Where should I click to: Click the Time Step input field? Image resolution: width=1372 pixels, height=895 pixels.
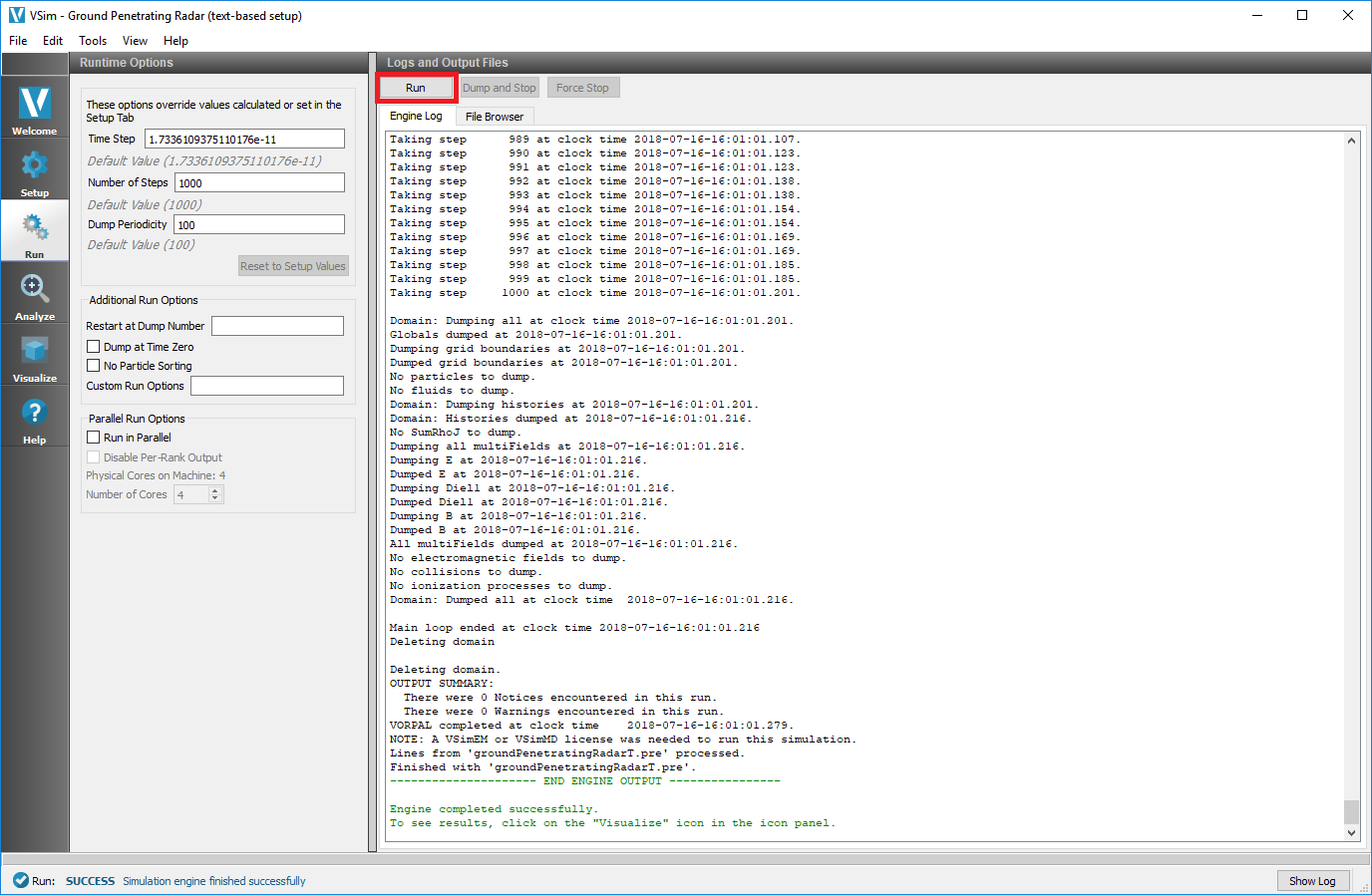click(x=244, y=140)
